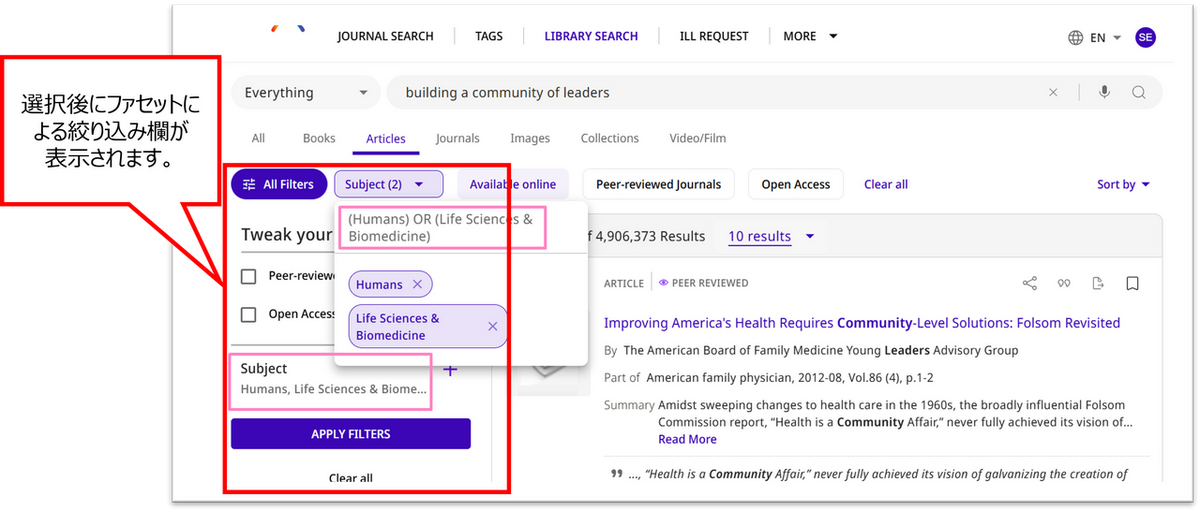The image size is (1200, 511).
Task: Switch to the Books tab
Action: point(319,138)
